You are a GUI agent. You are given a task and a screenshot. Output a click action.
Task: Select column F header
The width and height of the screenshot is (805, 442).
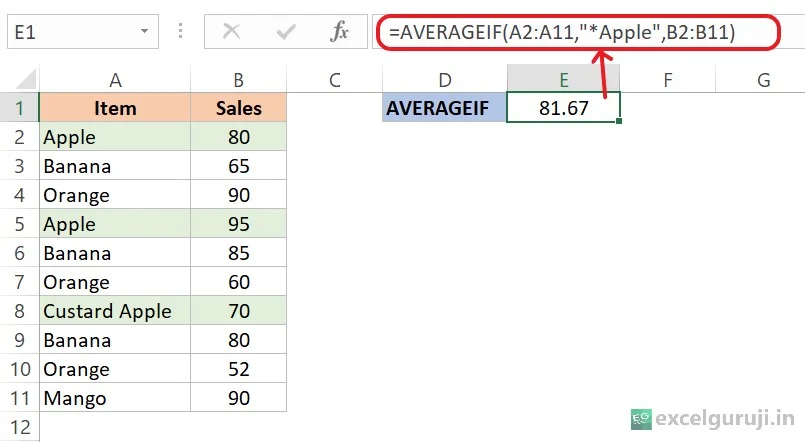click(667, 79)
